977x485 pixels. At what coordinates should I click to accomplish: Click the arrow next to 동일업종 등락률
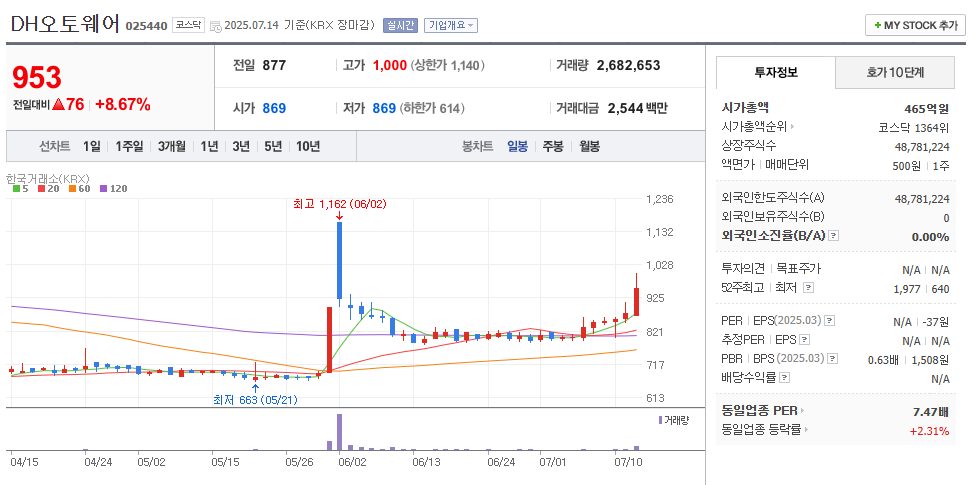pyautogui.click(x=806, y=430)
